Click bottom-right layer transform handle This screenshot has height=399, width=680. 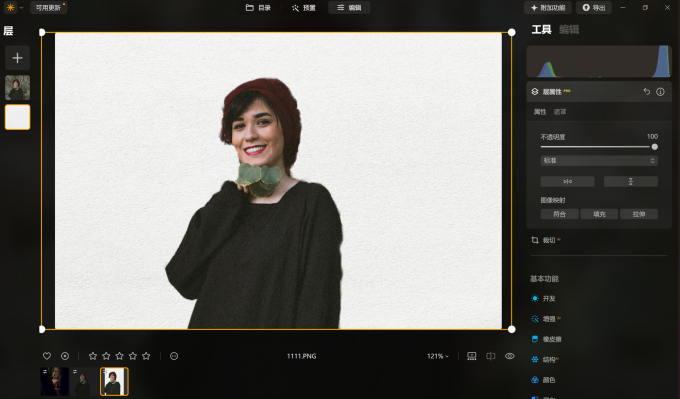tap(512, 329)
